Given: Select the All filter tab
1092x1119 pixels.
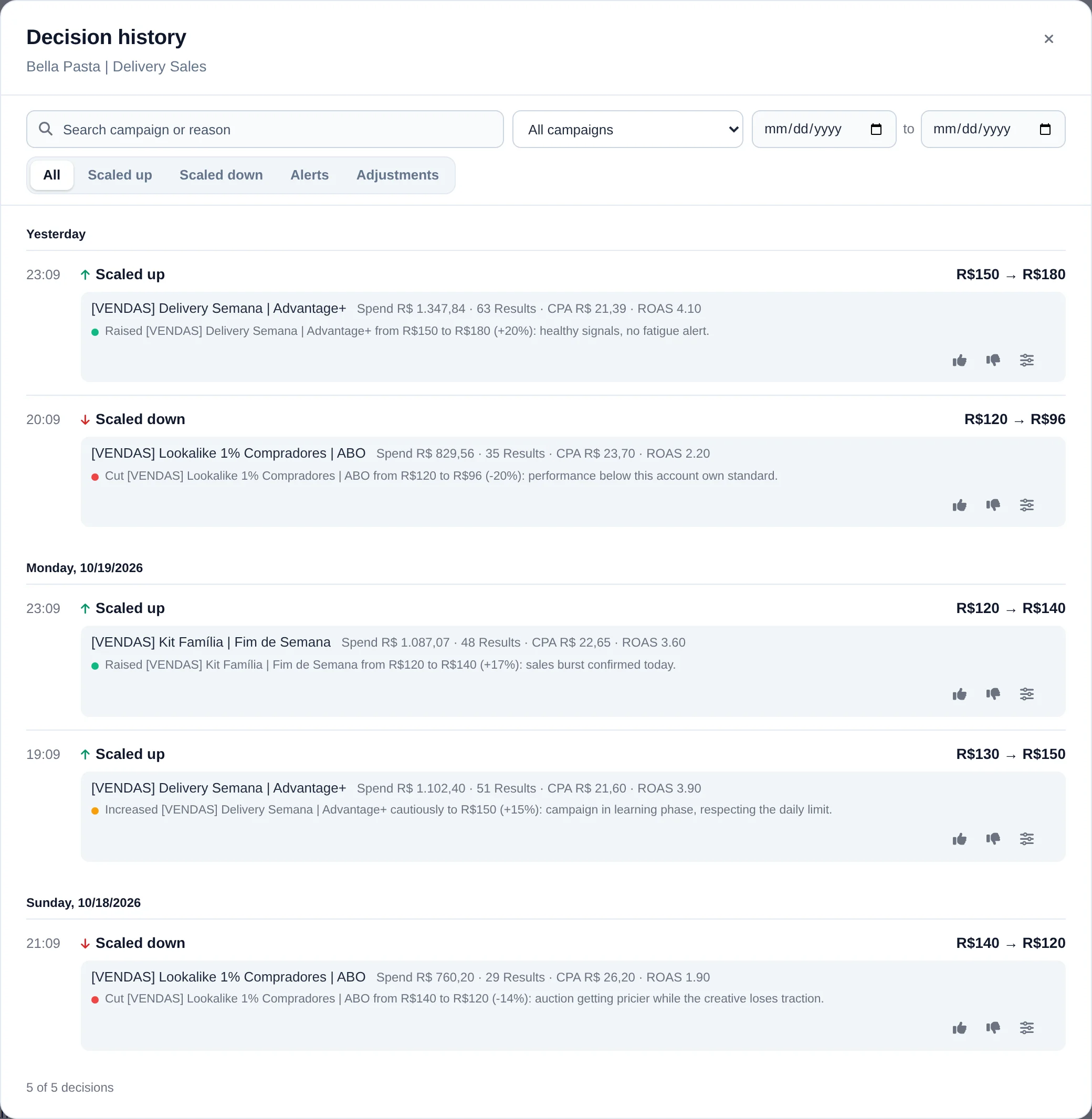Looking at the screenshot, I should pyautogui.click(x=51, y=175).
